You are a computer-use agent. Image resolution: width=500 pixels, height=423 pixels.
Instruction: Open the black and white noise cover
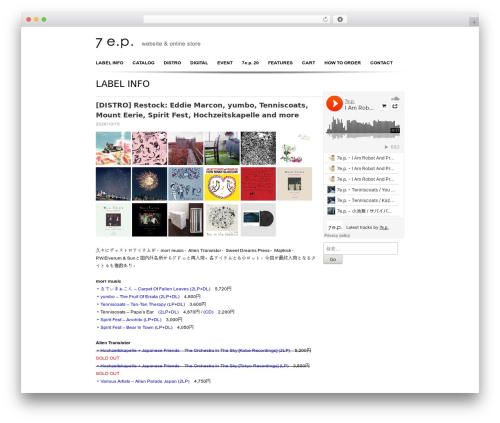point(258,148)
